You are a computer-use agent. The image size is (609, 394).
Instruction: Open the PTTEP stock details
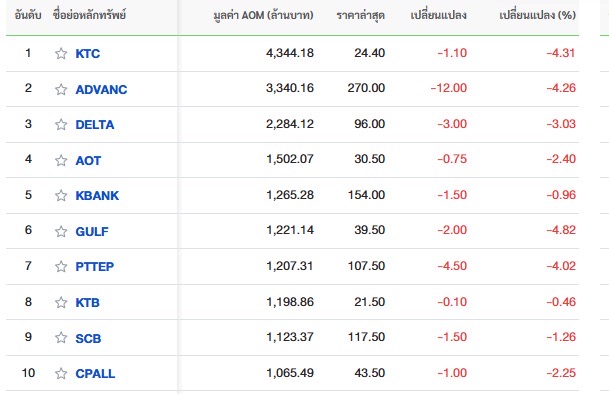pos(95,266)
